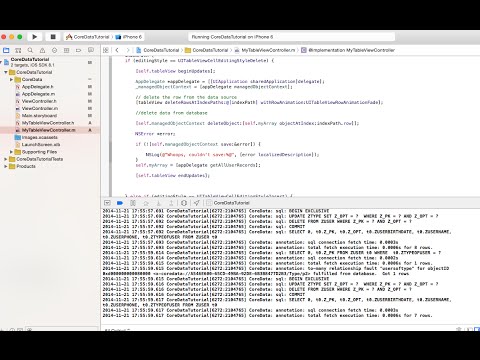Viewport: 480px width, 360px height.
Task: Stop the running app with Stop button
Action: [53, 37]
